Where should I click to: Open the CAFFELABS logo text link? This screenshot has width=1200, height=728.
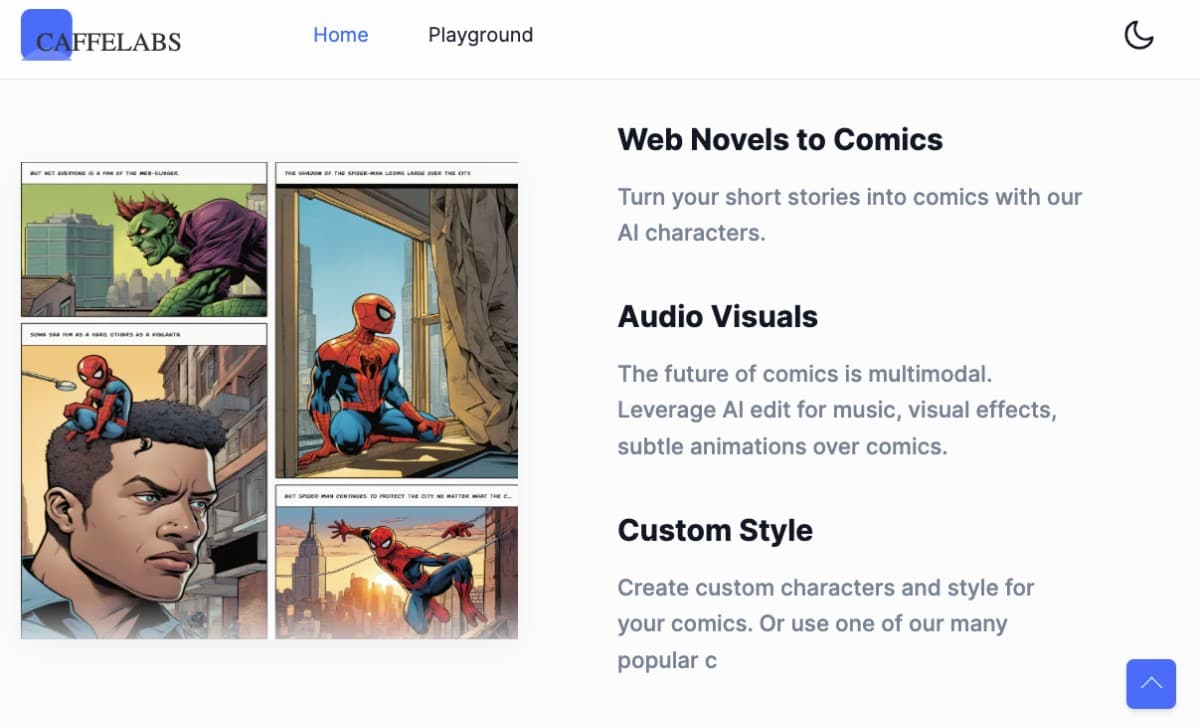[108, 42]
